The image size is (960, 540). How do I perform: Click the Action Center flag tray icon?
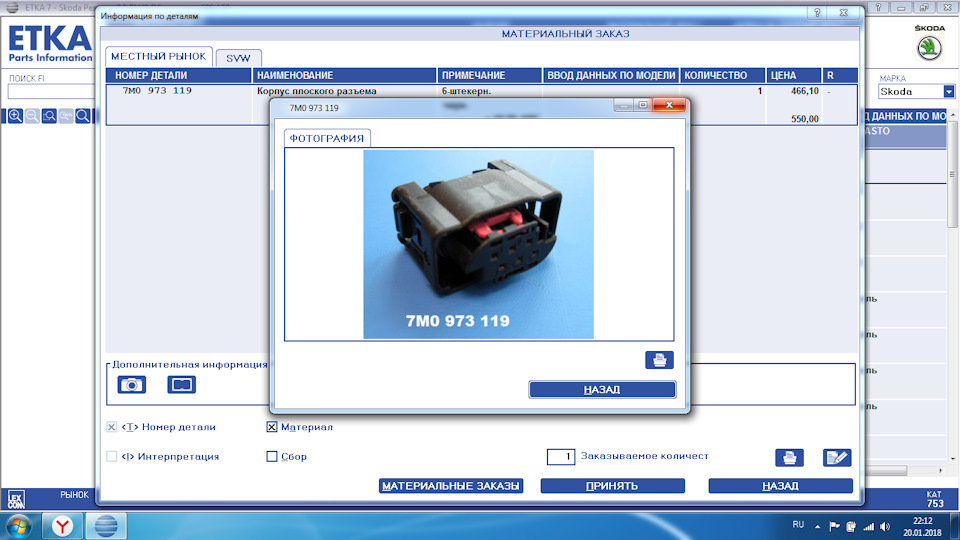pyautogui.click(x=834, y=527)
